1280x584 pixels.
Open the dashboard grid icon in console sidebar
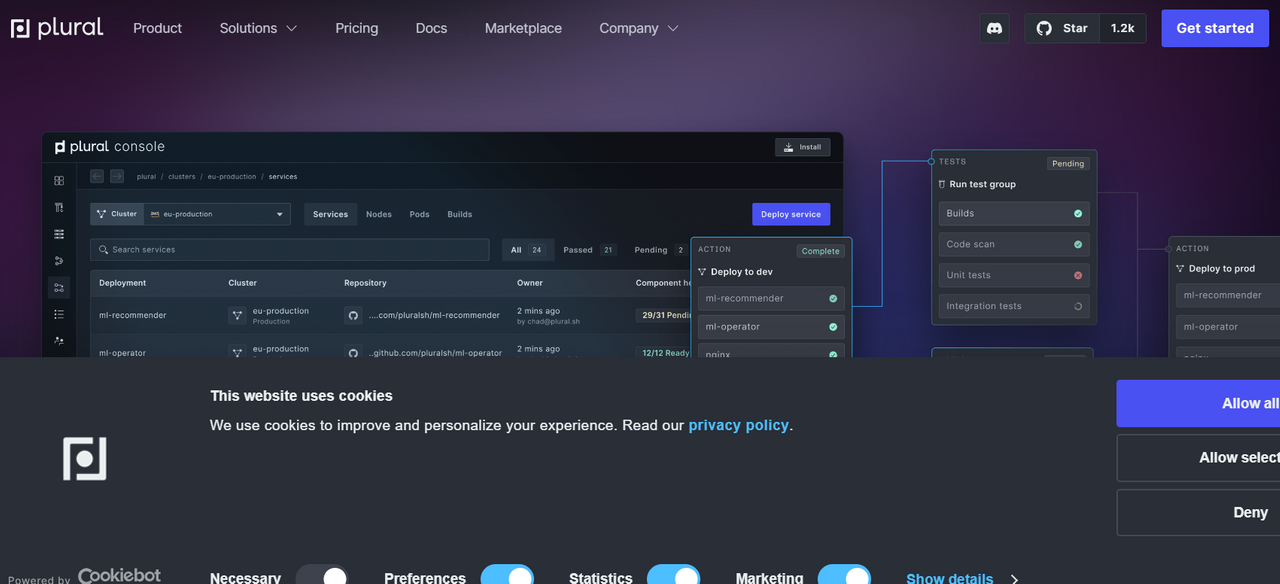[59, 181]
